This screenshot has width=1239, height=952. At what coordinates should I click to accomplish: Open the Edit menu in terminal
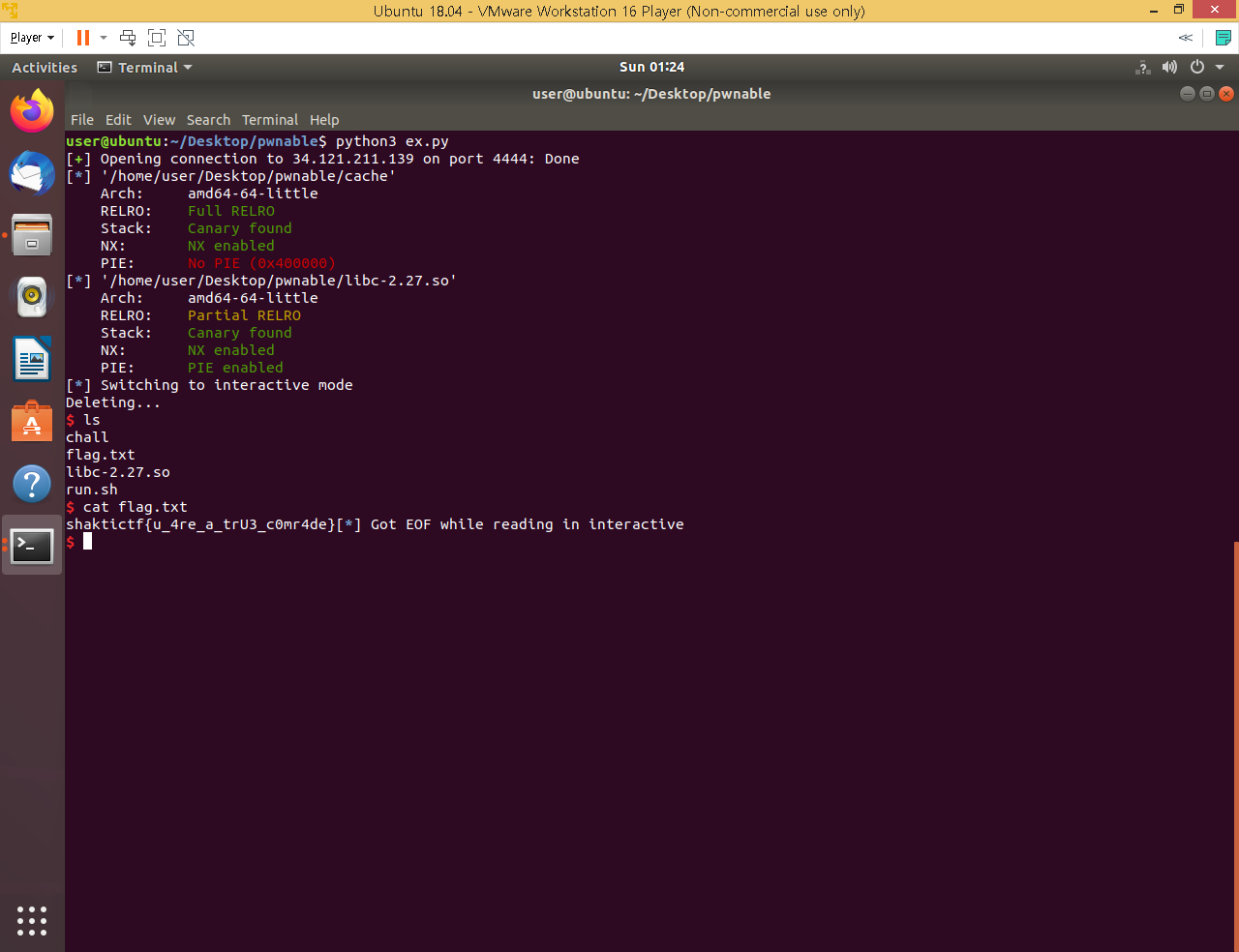pos(118,120)
